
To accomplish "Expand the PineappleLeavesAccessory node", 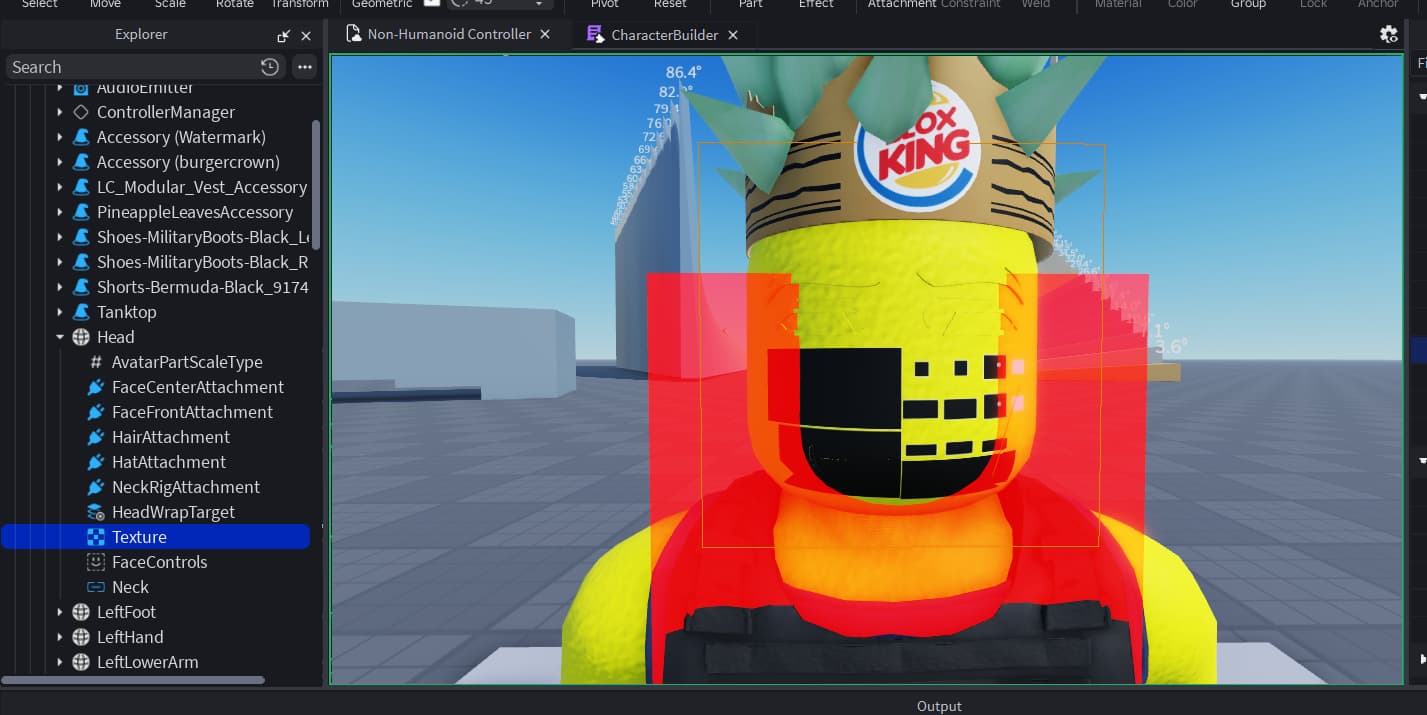I will [60, 212].
